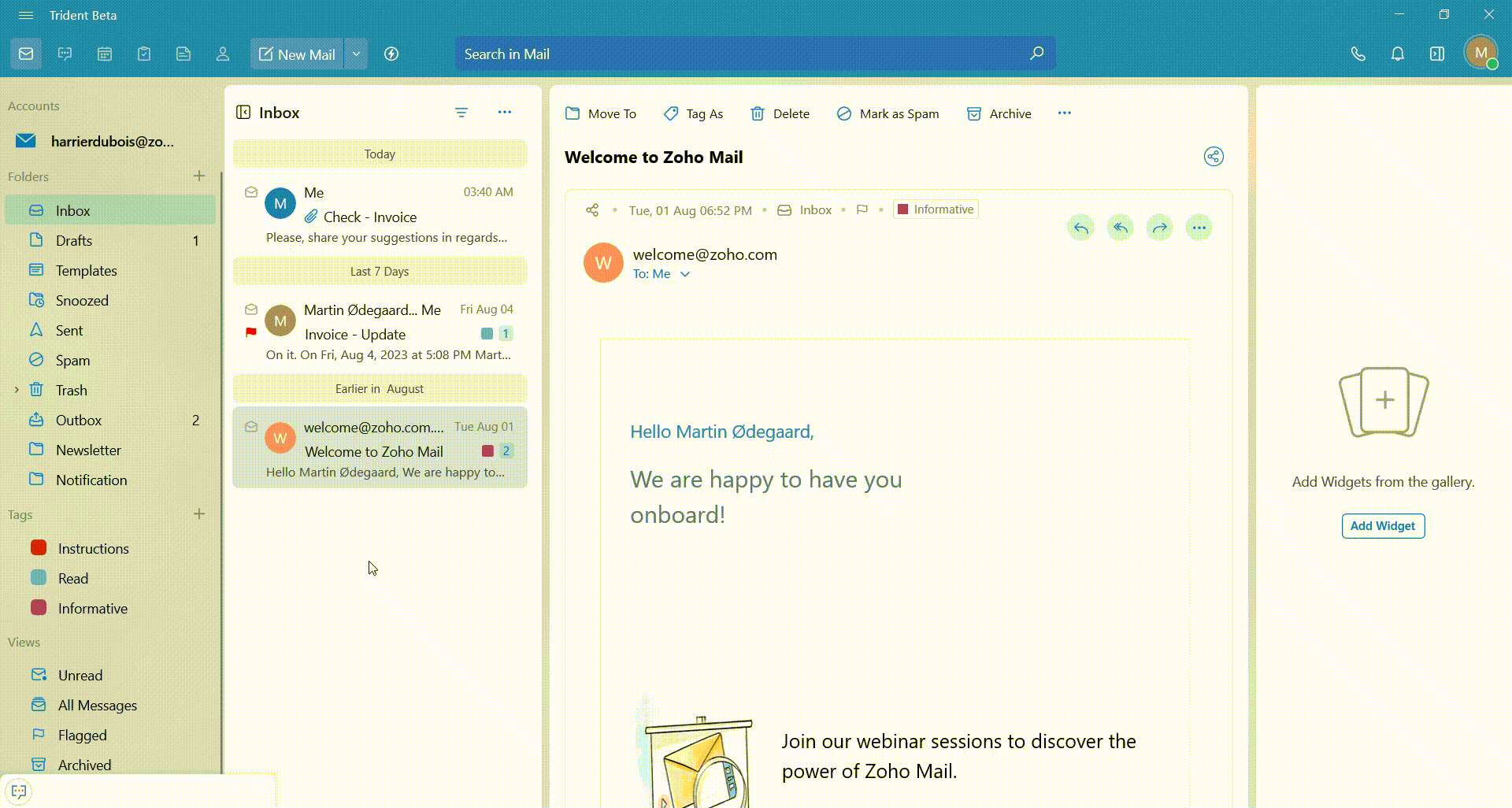Click the notifications bell icon
Image resolution: width=1512 pixels, height=808 pixels.
1397,54
